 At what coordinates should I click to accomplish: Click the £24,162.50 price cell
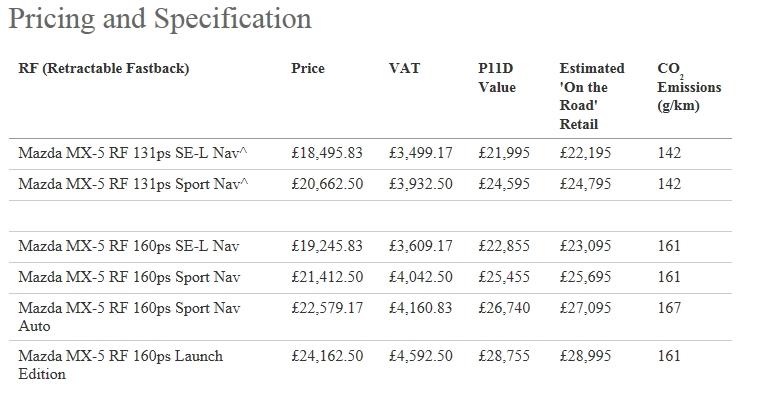pos(327,356)
